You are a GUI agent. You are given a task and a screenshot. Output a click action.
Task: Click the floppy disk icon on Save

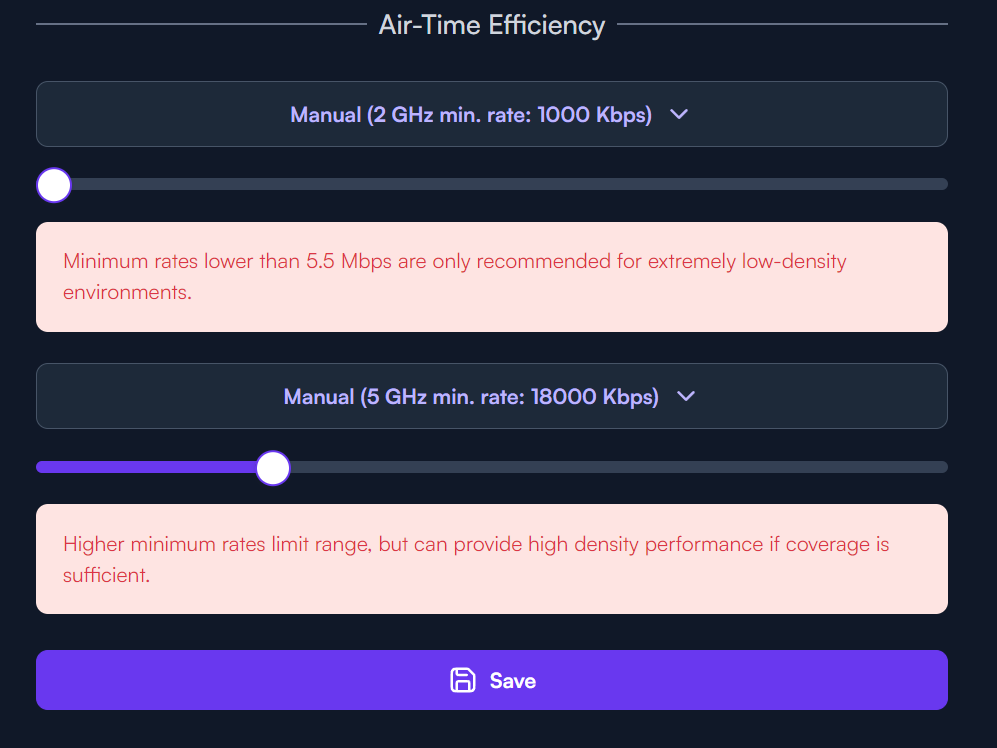click(x=462, y=680)
